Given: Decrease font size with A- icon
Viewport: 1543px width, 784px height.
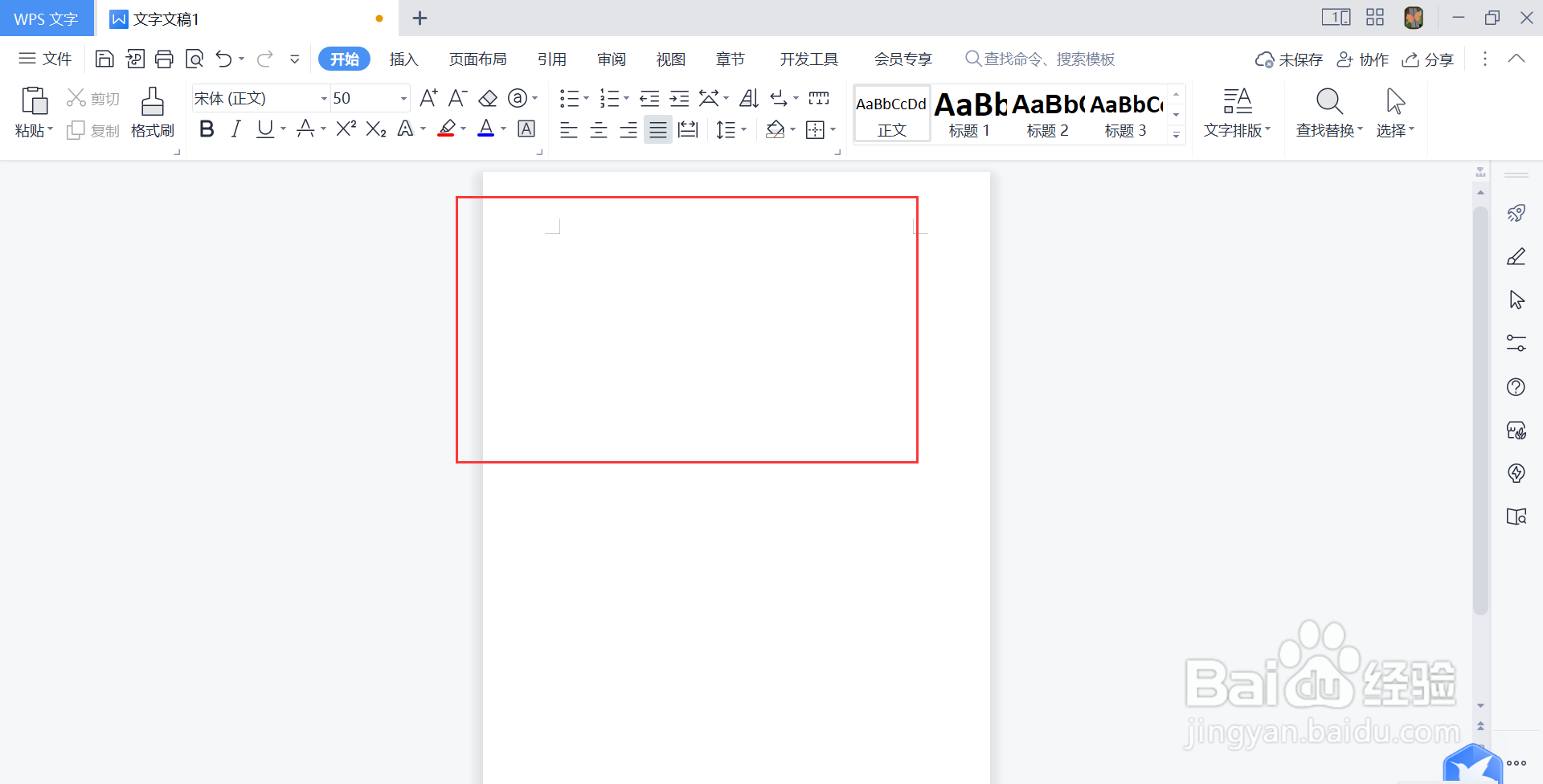Looking at the screenshot, I should point(458,98).
